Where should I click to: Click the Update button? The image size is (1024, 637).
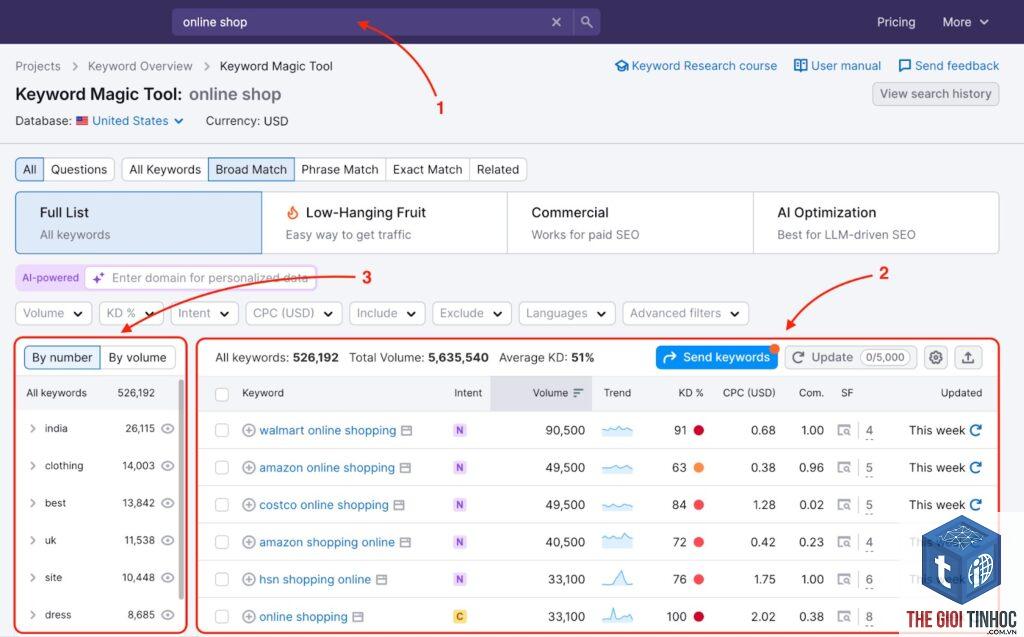coord(851,357)
